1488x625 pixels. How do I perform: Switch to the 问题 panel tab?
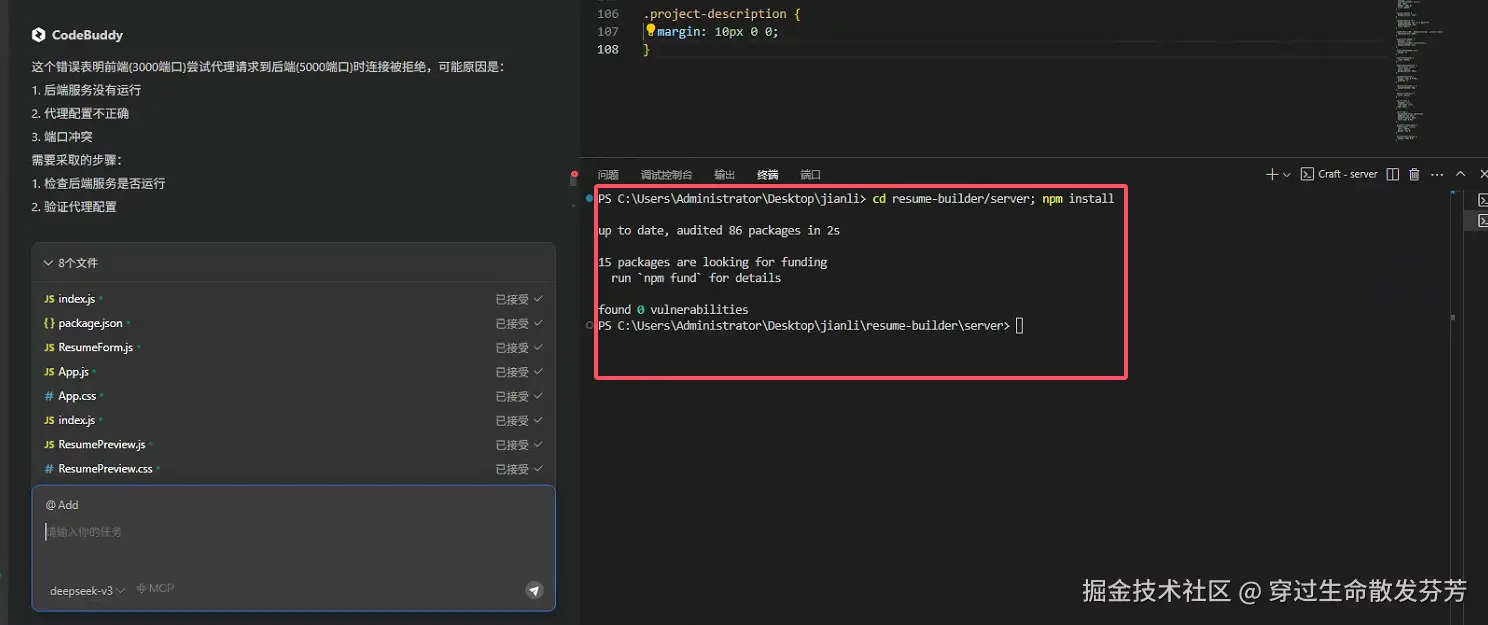[x=608, y=174]
